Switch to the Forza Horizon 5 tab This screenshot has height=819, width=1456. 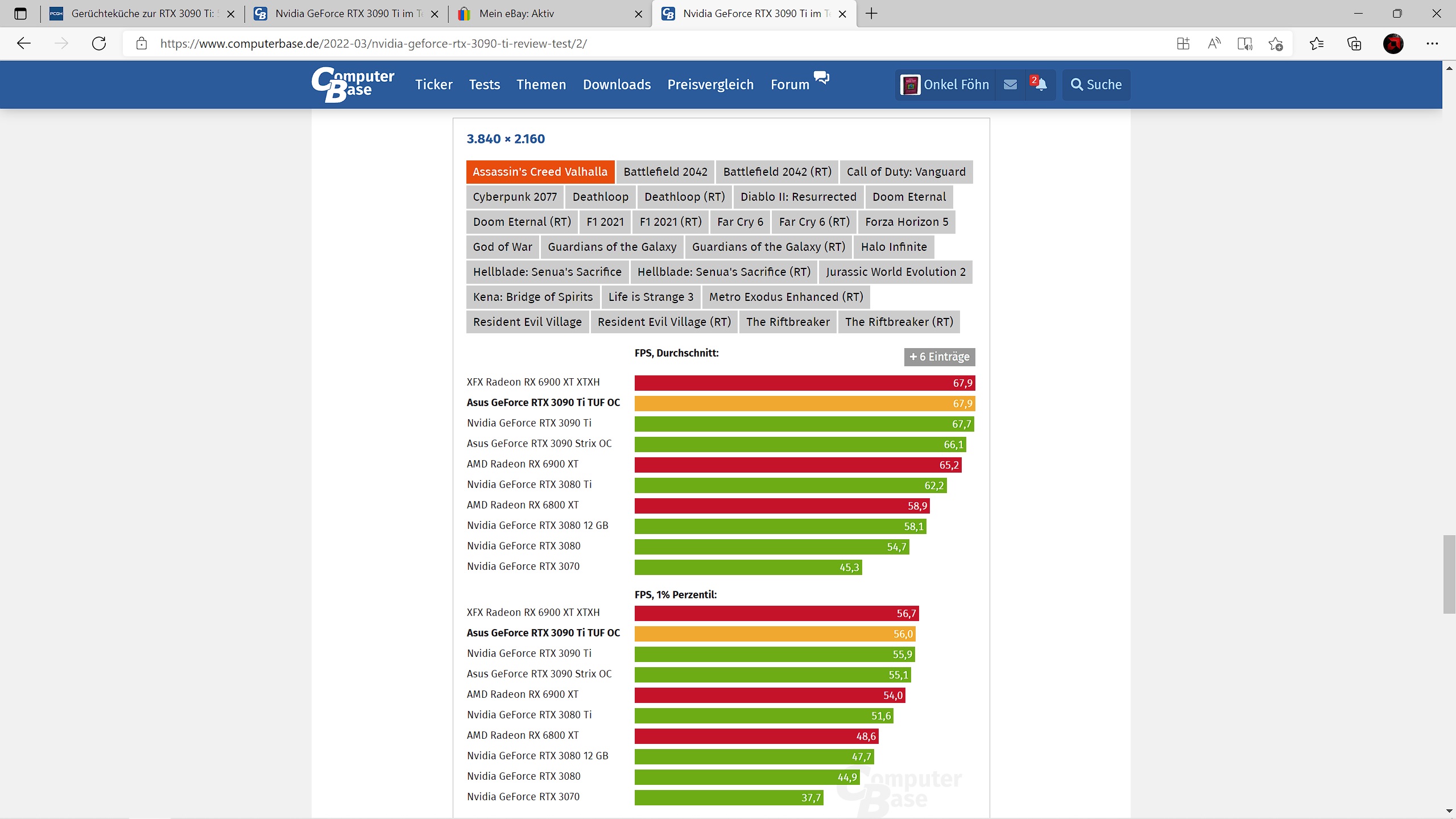coord(907,222)
